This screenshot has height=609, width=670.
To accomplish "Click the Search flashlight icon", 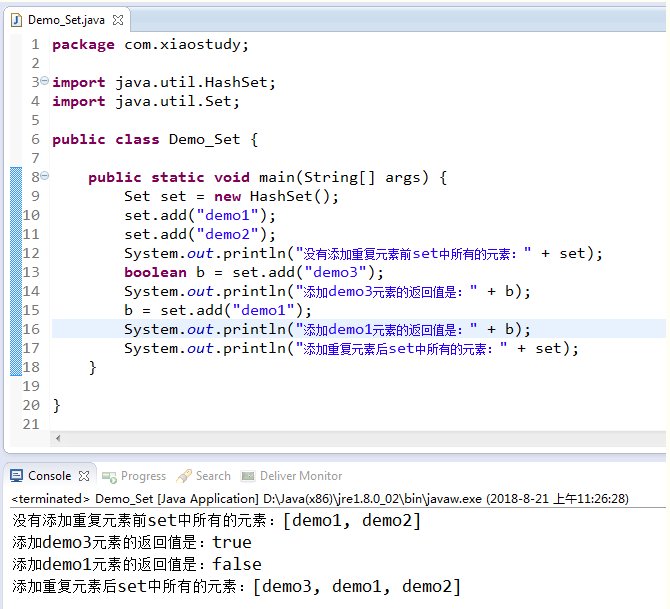I will (x=184, y=476).
